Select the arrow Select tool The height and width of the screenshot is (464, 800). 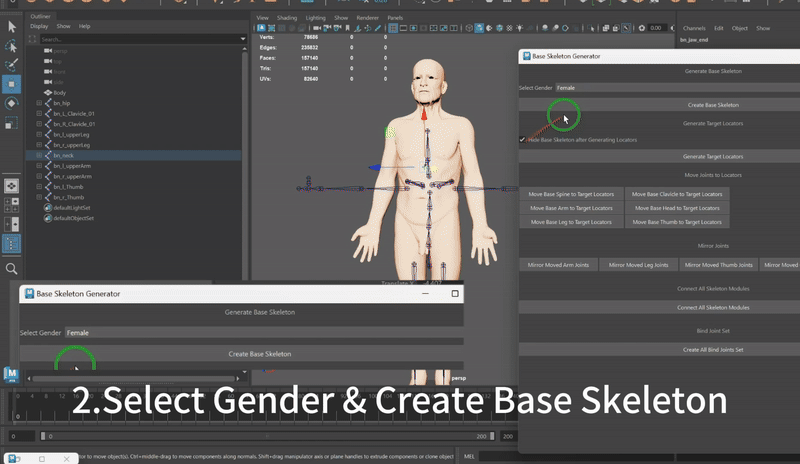tap(11, 27)
